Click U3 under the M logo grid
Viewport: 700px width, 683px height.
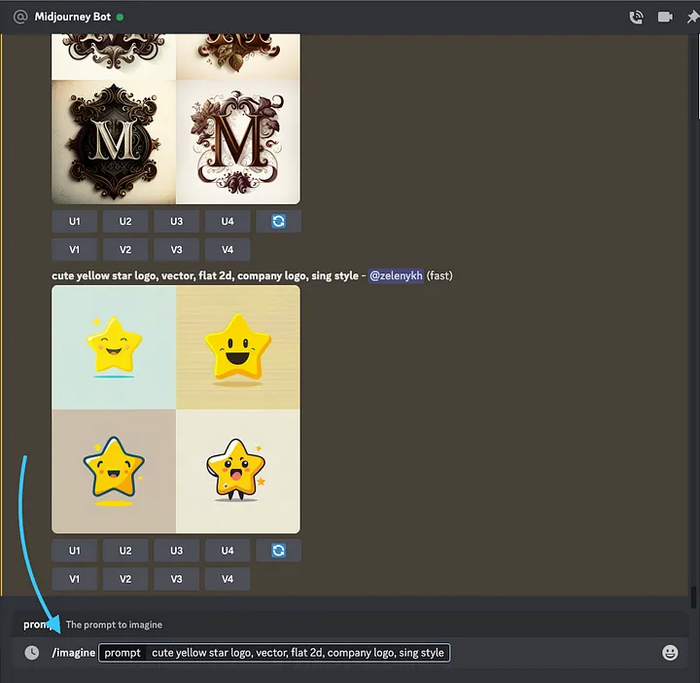click(x=177, y=221)
